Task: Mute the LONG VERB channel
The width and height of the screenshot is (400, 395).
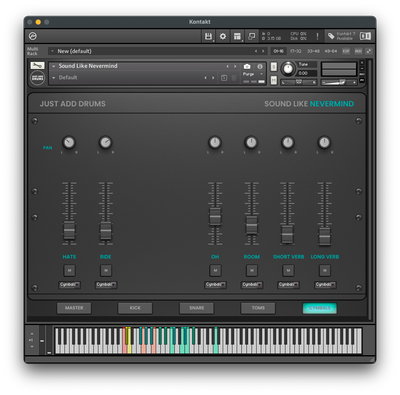Action: [x=325, y=270]
